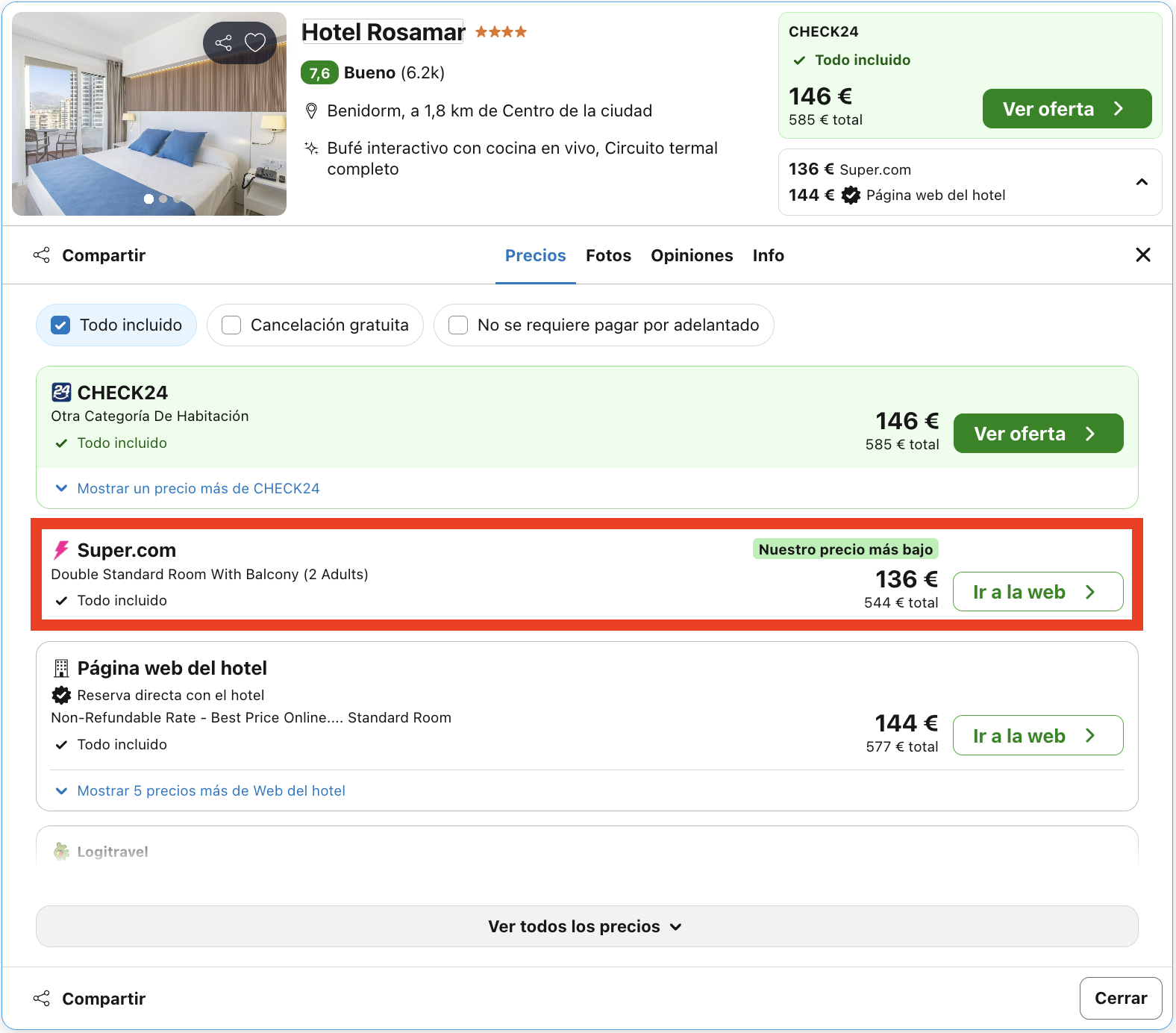Click first photo carousel dot
Viewport: 1176px width, 1033px height.
[148, 199]
